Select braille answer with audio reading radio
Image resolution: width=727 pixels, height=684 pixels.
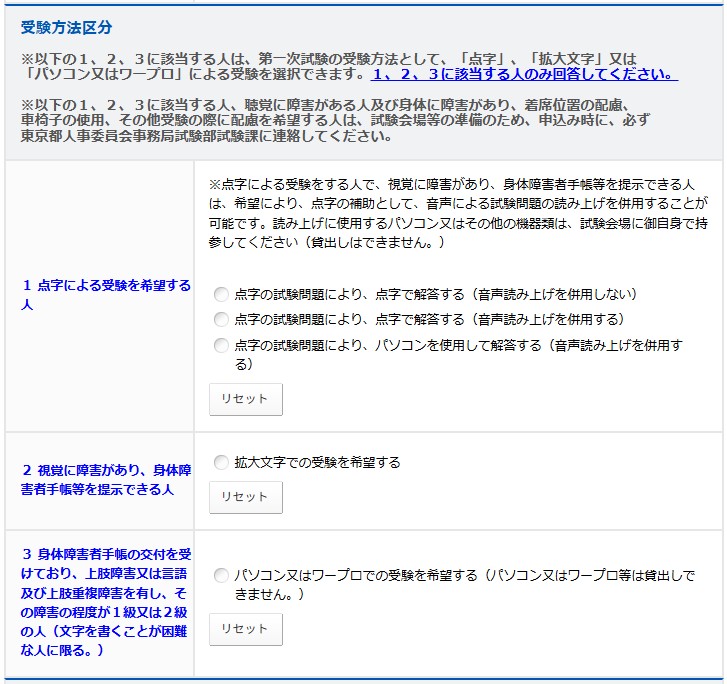221,320
